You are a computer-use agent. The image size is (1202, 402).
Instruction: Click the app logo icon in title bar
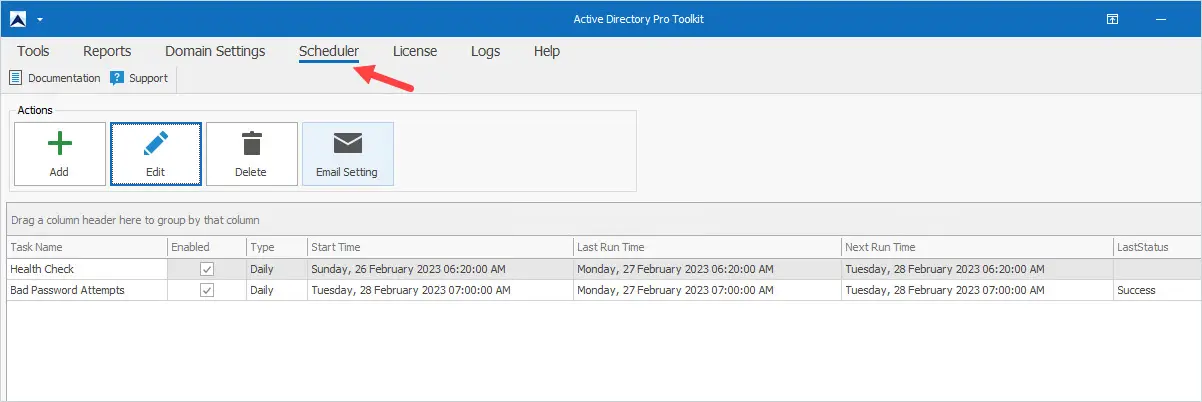pyautogui.click(x=18, y=19)
